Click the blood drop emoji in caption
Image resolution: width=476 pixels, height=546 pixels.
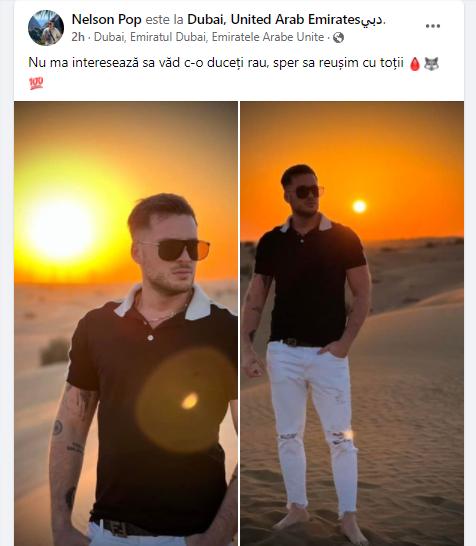(415, 64)
